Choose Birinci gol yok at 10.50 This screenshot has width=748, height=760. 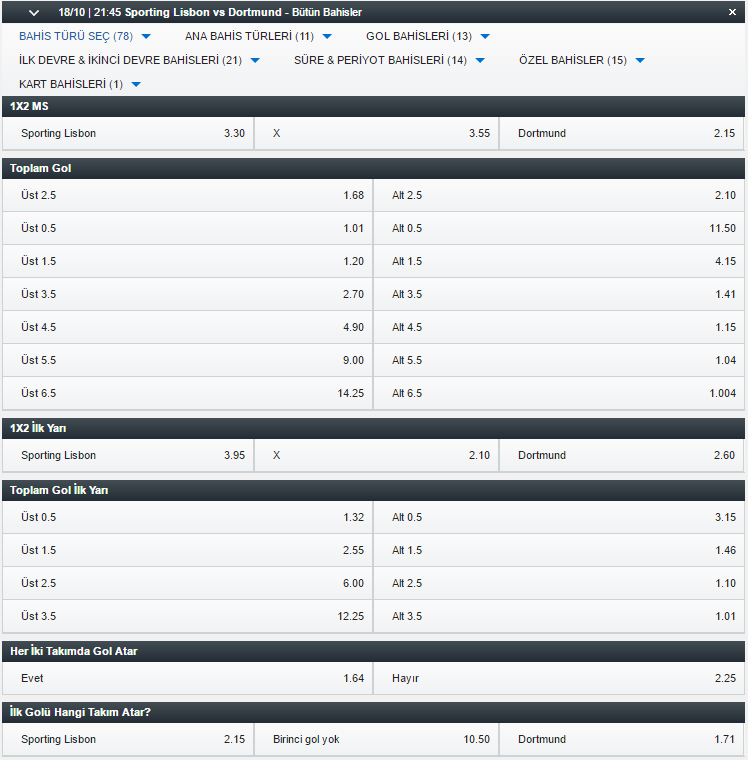click(x=377, y=739)
